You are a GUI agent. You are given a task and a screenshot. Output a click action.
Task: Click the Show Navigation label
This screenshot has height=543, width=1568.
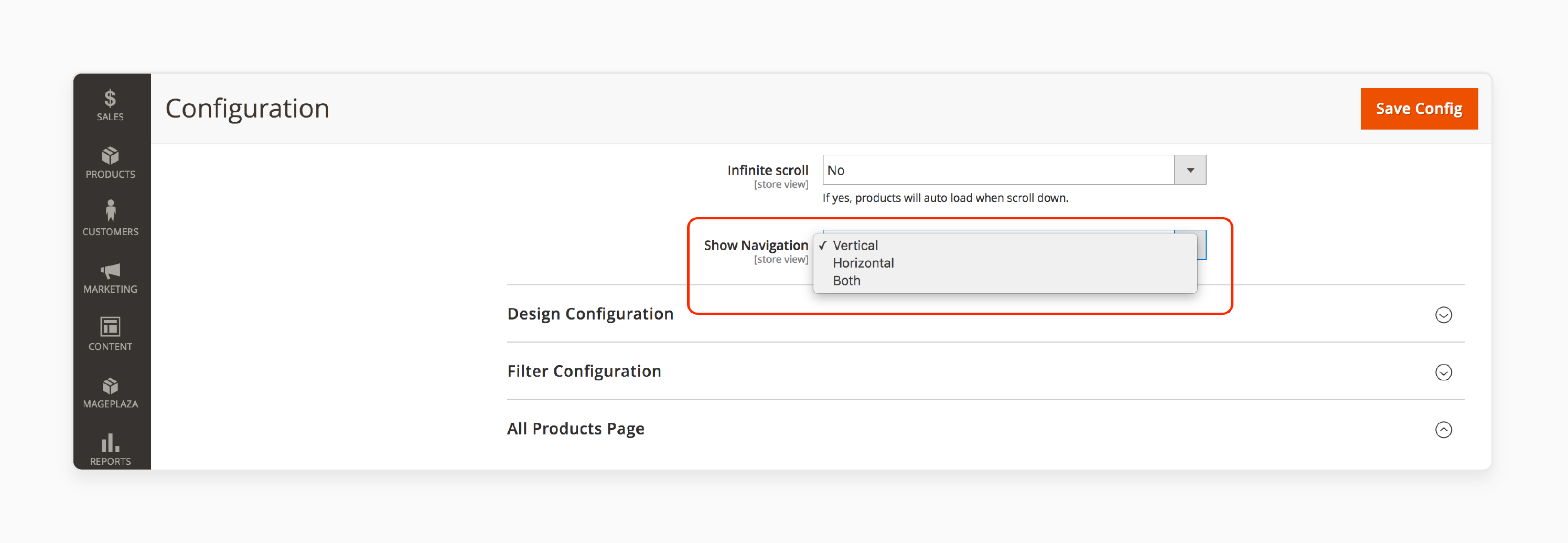click(x=756, y=246)
